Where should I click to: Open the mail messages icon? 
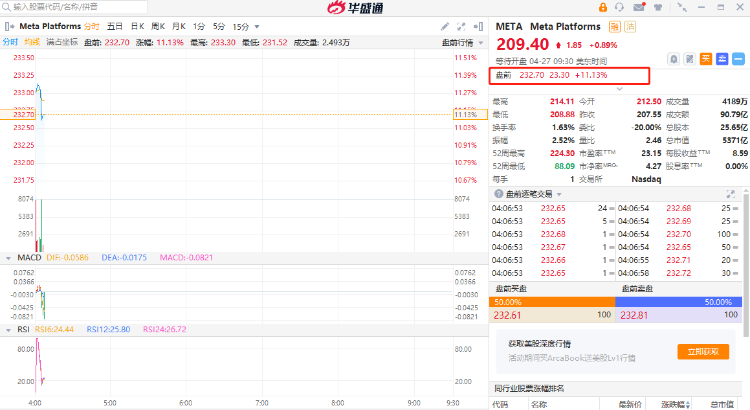click(x=639, y=7)
